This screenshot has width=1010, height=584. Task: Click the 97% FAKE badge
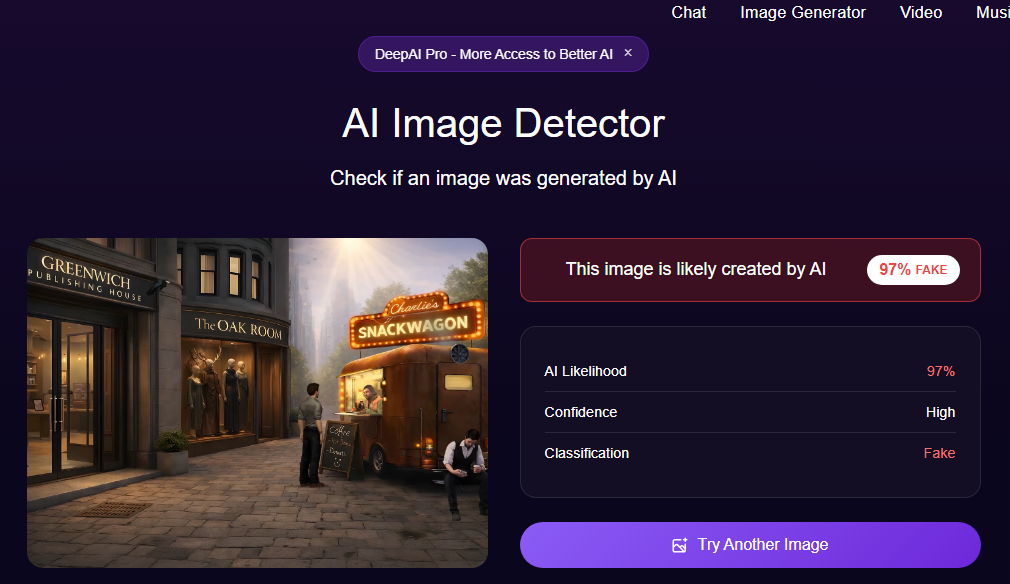pyautogui.click(x=913, y=270)
